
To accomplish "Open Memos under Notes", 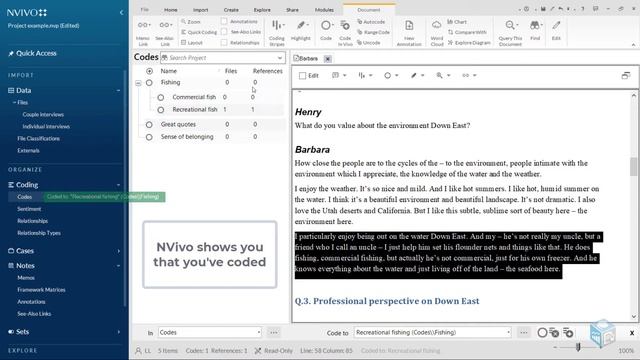I will click(26, 278).
